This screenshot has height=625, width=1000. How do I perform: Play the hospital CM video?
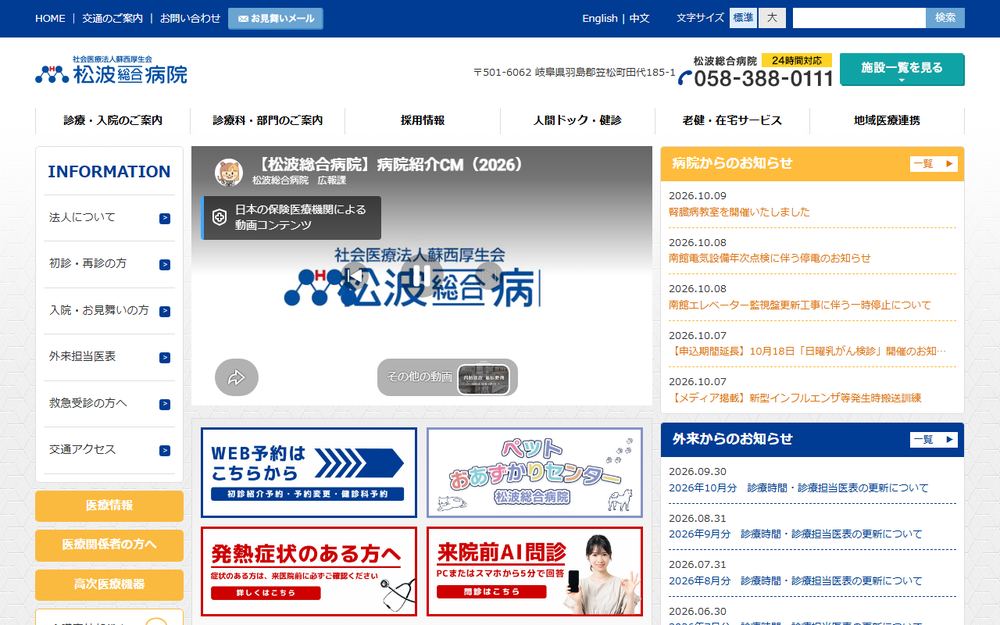coord(422,276)
